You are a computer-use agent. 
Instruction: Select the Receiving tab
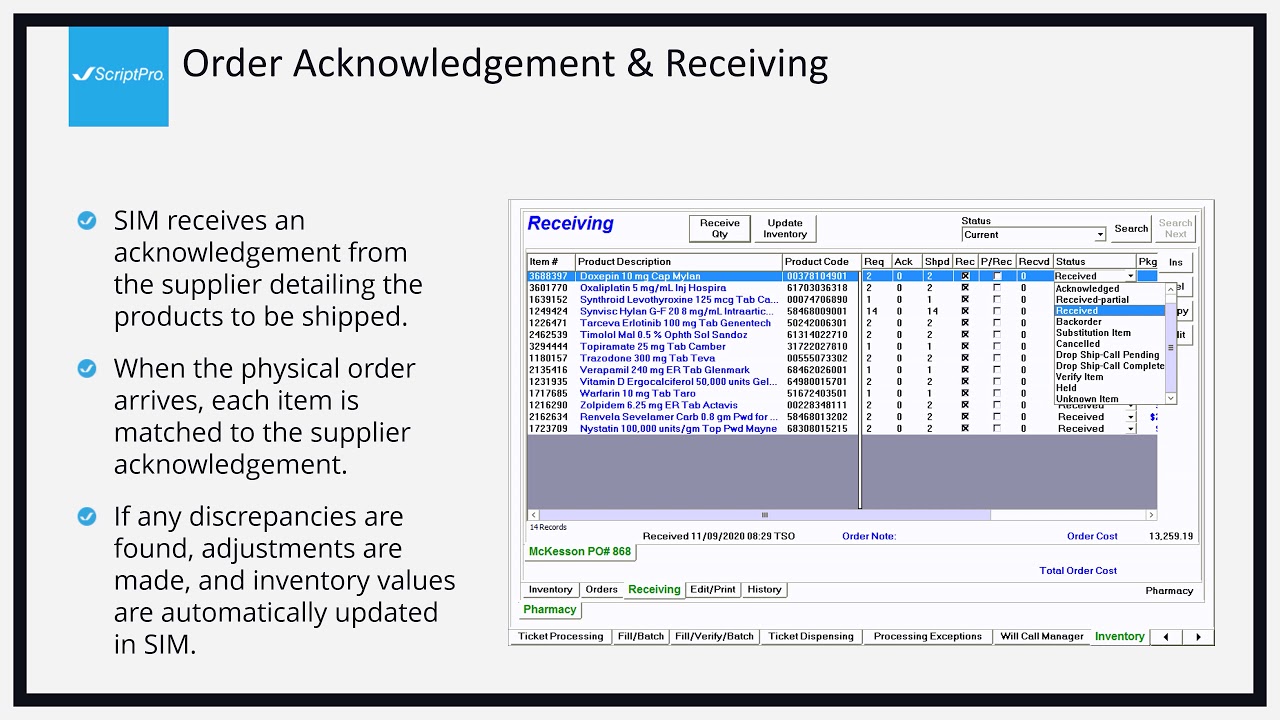tap(654, 590)
